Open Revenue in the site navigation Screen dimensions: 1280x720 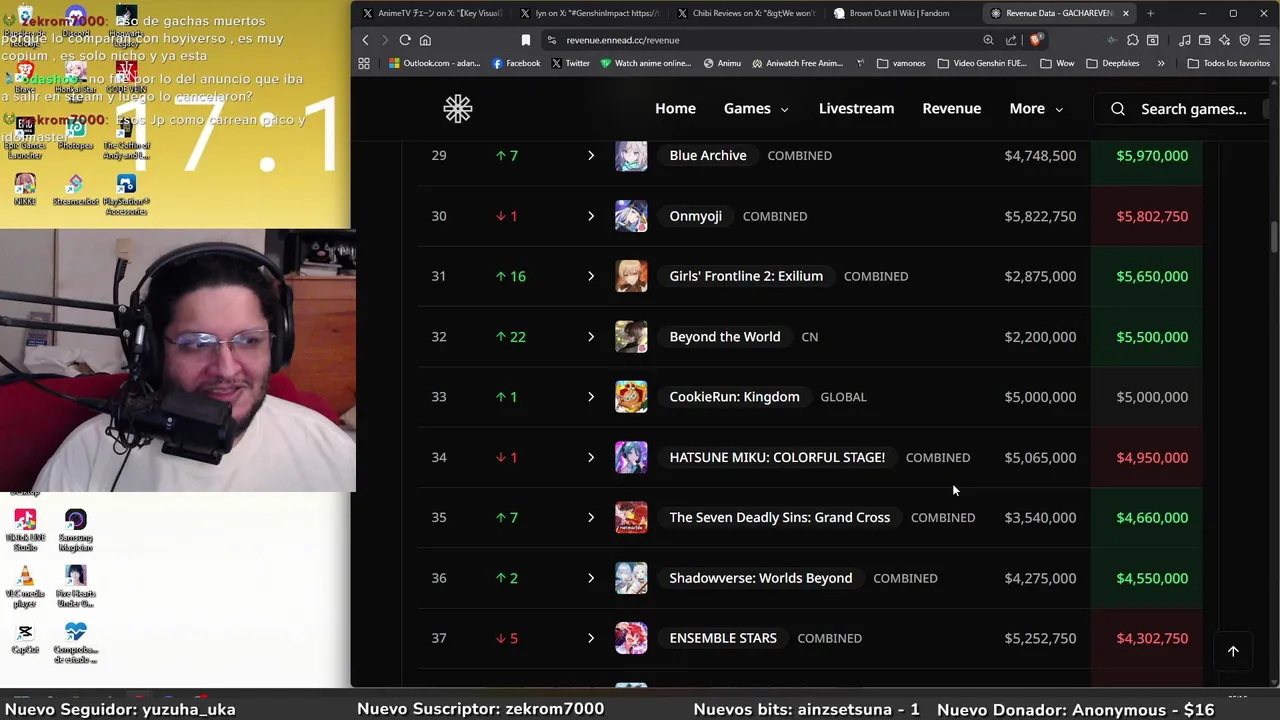pos(951,109)
